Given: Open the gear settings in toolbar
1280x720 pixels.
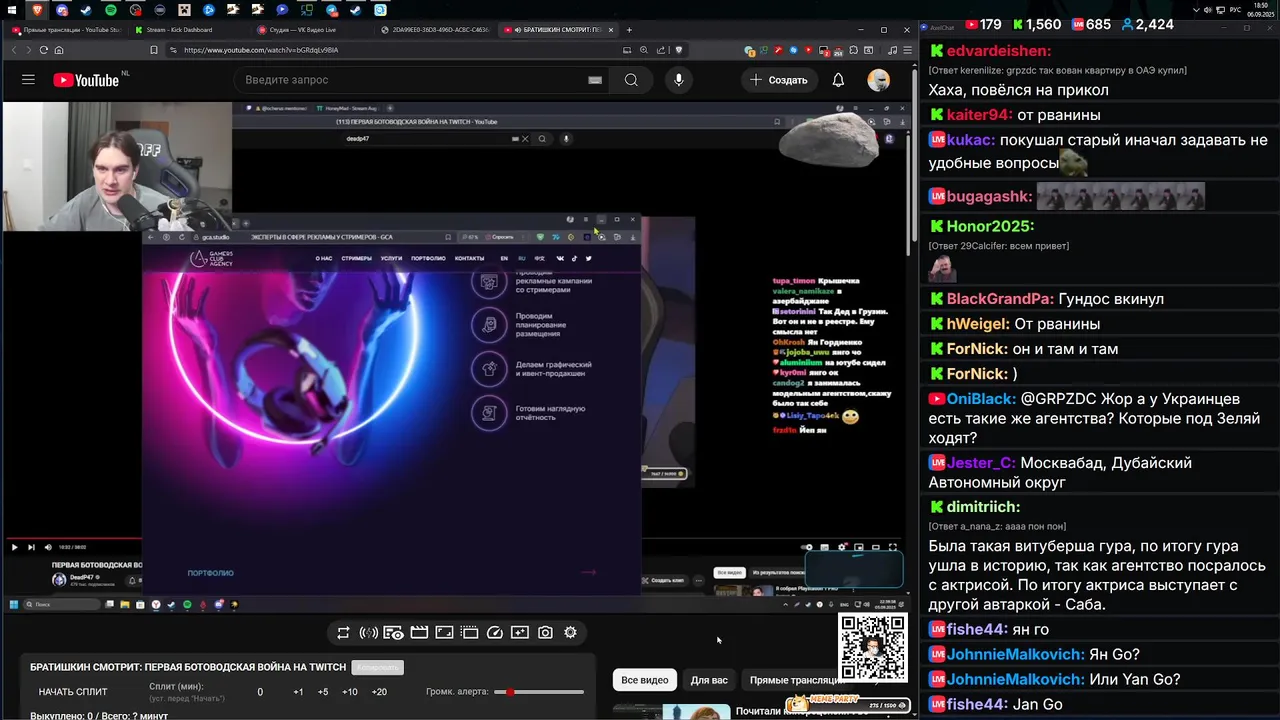Looking at the screenshot, I should tap(570, 633).
